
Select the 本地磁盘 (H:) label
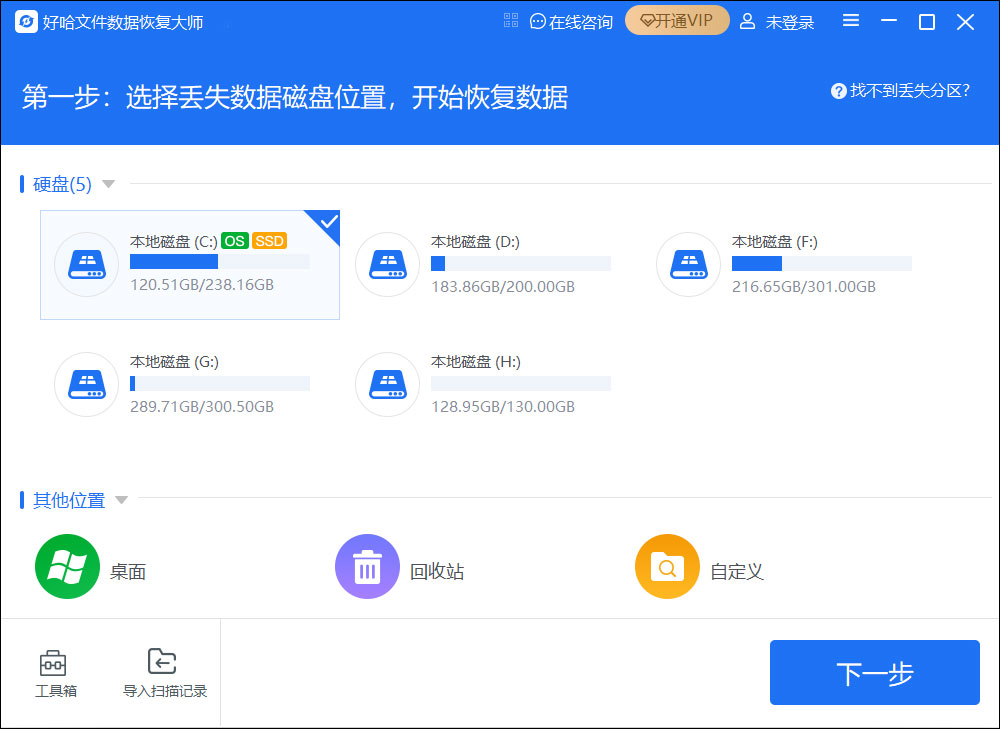click(476, 362)
